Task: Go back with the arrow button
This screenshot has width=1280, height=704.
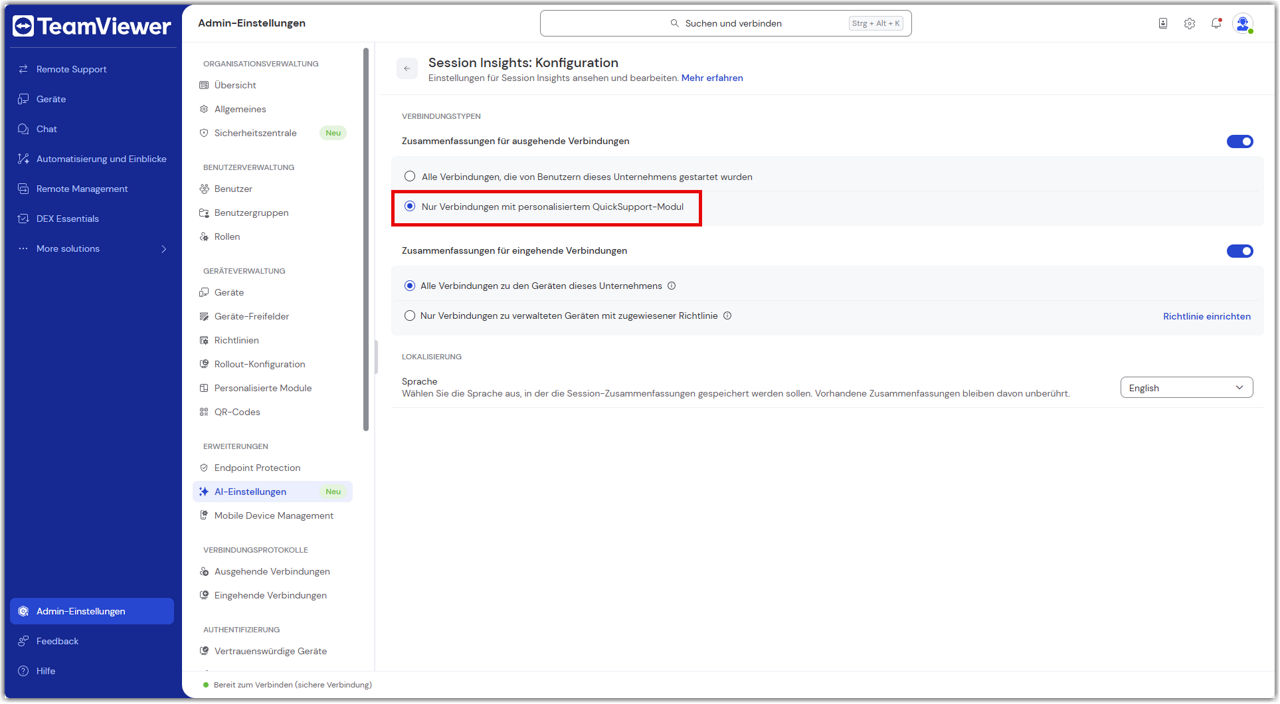Action: (407, 68)
